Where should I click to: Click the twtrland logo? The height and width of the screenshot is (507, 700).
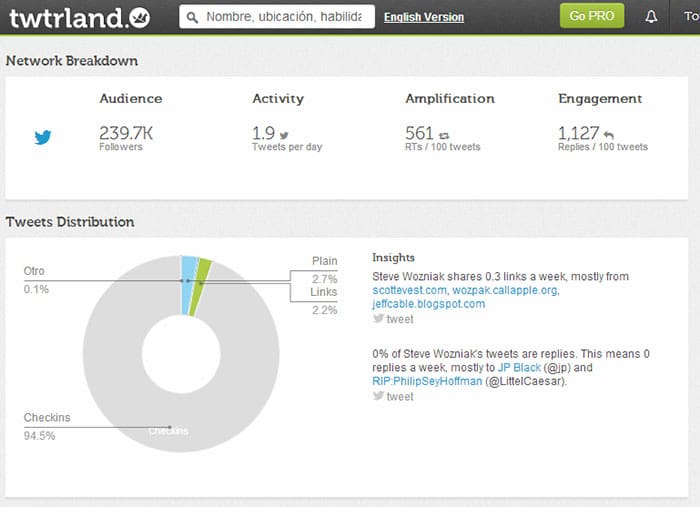coord(79,17)
